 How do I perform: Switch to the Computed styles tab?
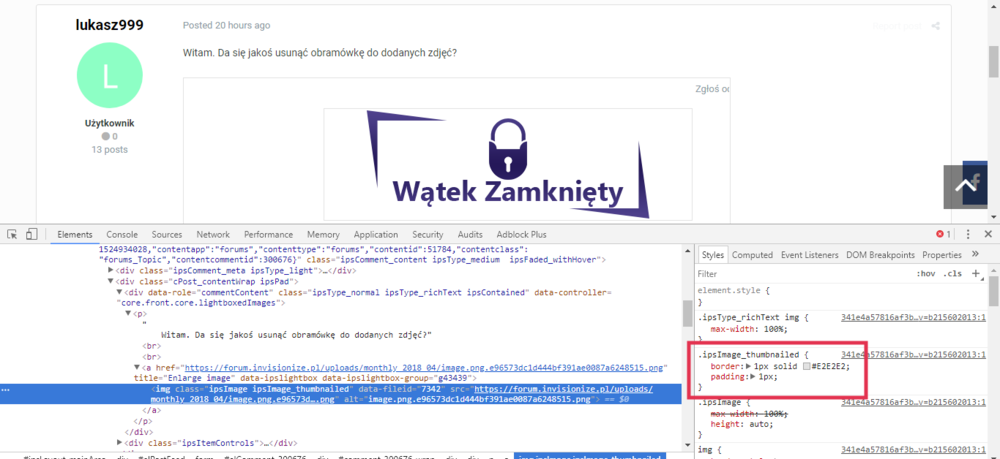click(x=752, y=255)
